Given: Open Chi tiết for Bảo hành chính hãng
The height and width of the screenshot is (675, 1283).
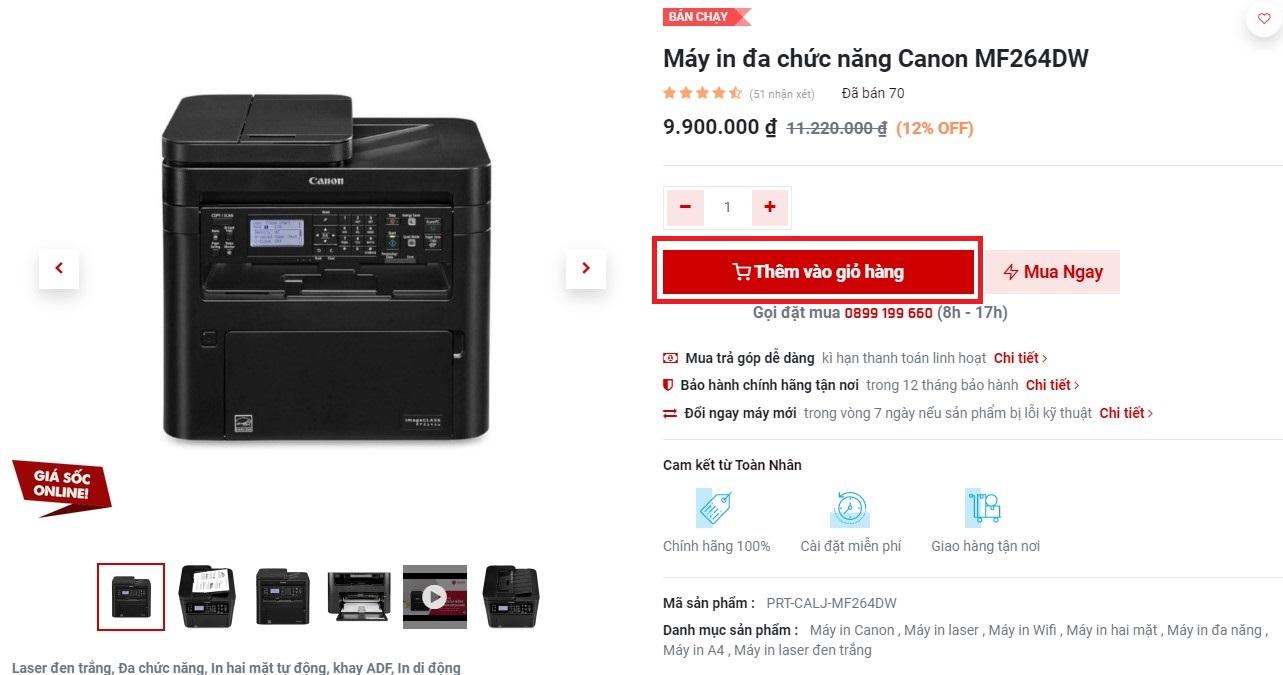Looking at the screenshot, I should (1052, 385).
